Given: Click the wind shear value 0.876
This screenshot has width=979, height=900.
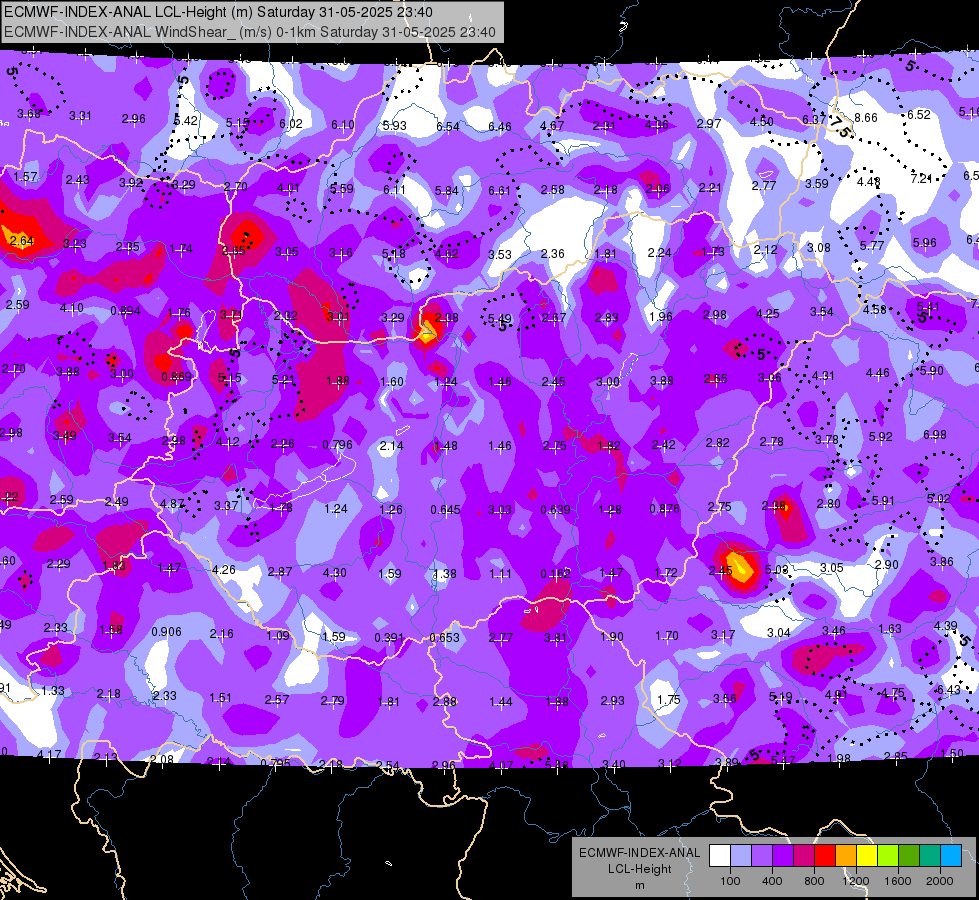Looking at the screenshot, I should pos(664,508).
